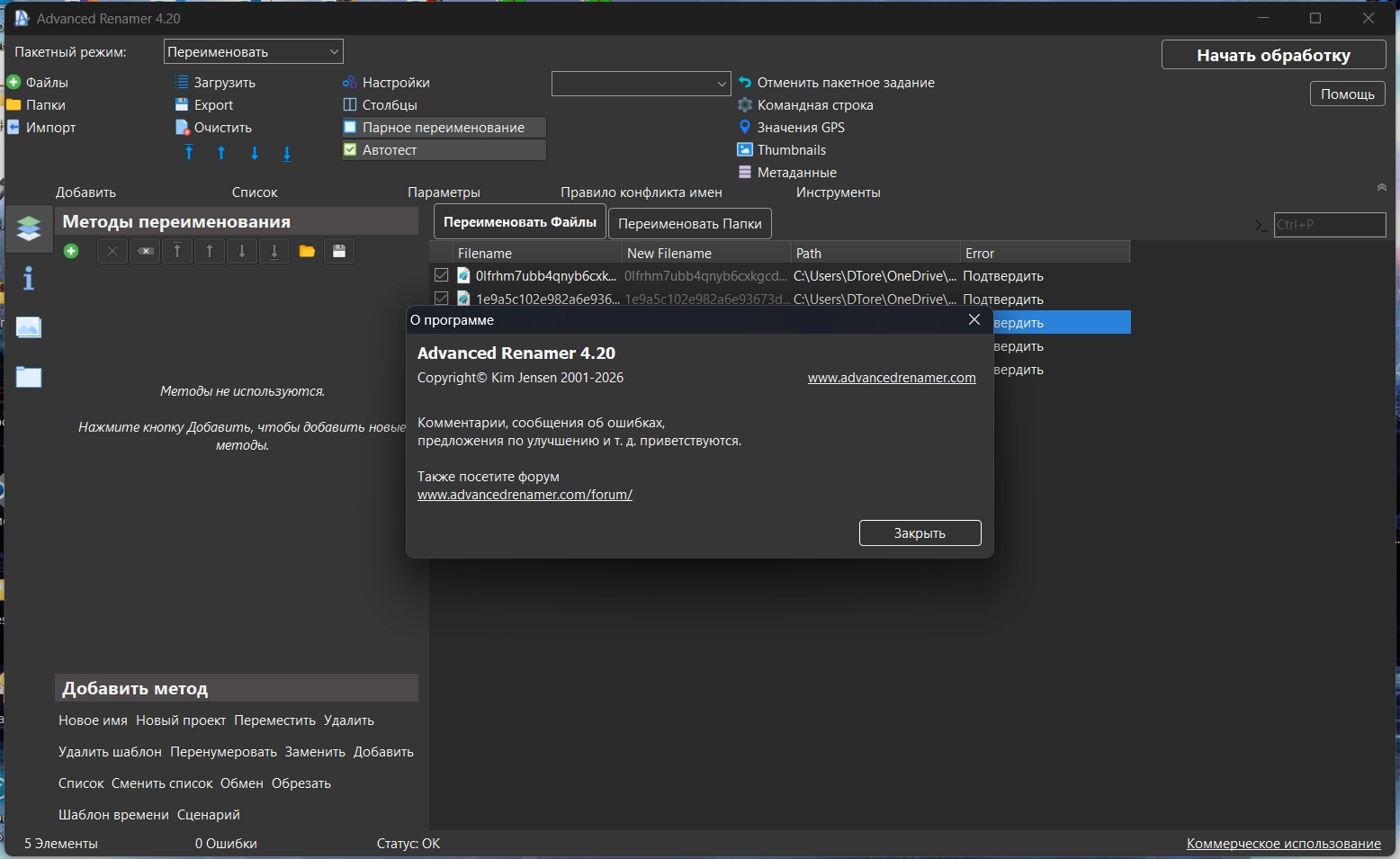Image resolution: width=1400 pixels, height=859 pixels.
Task: Focus the Ctrl+P command input field
Action: click(1330, 225)
